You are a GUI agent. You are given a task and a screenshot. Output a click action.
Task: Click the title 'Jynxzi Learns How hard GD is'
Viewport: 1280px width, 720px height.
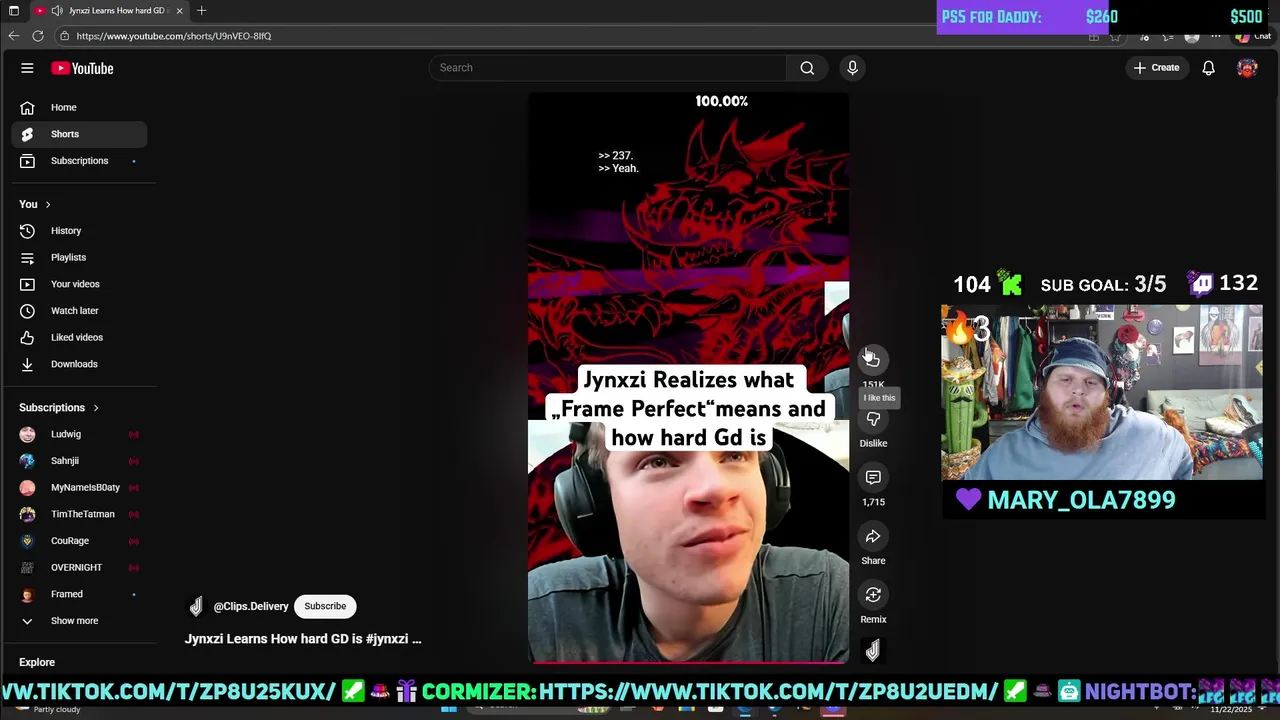(303, 639)
